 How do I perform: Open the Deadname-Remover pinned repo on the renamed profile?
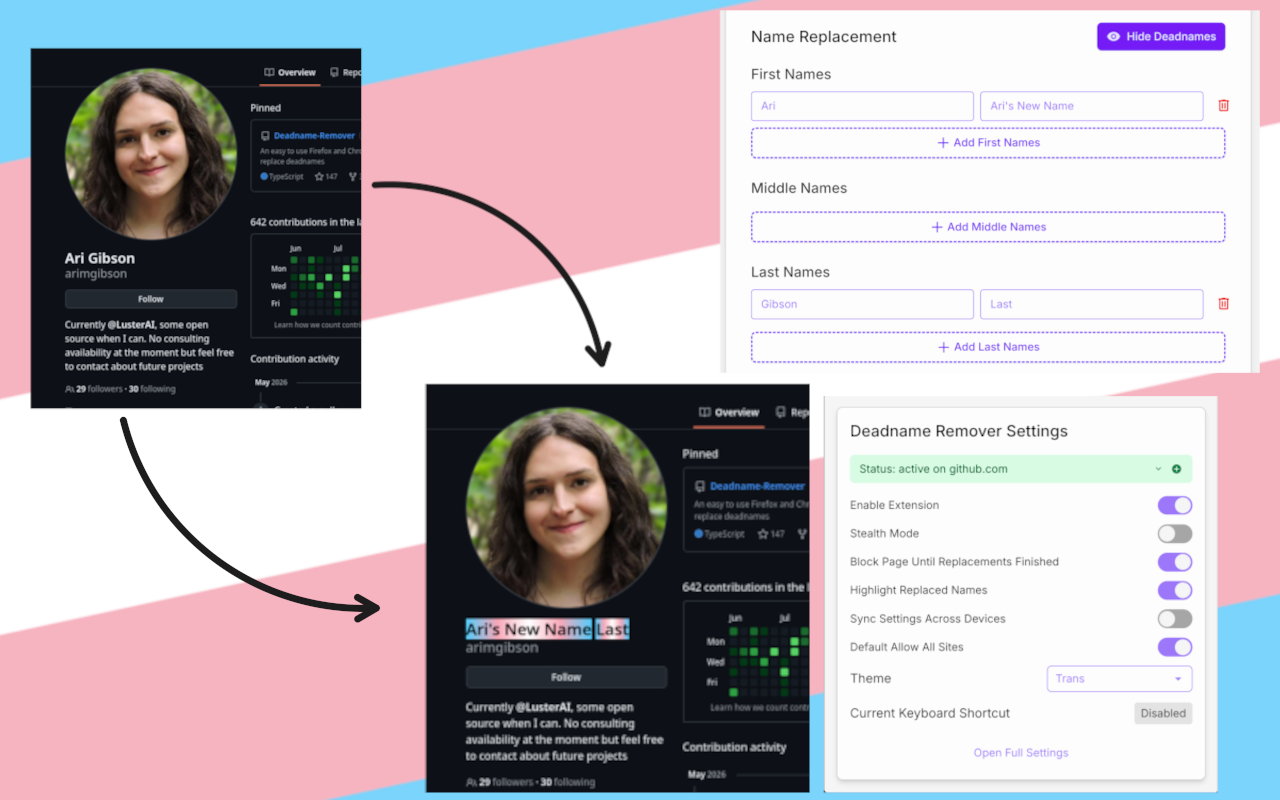(x=757, y=486)
